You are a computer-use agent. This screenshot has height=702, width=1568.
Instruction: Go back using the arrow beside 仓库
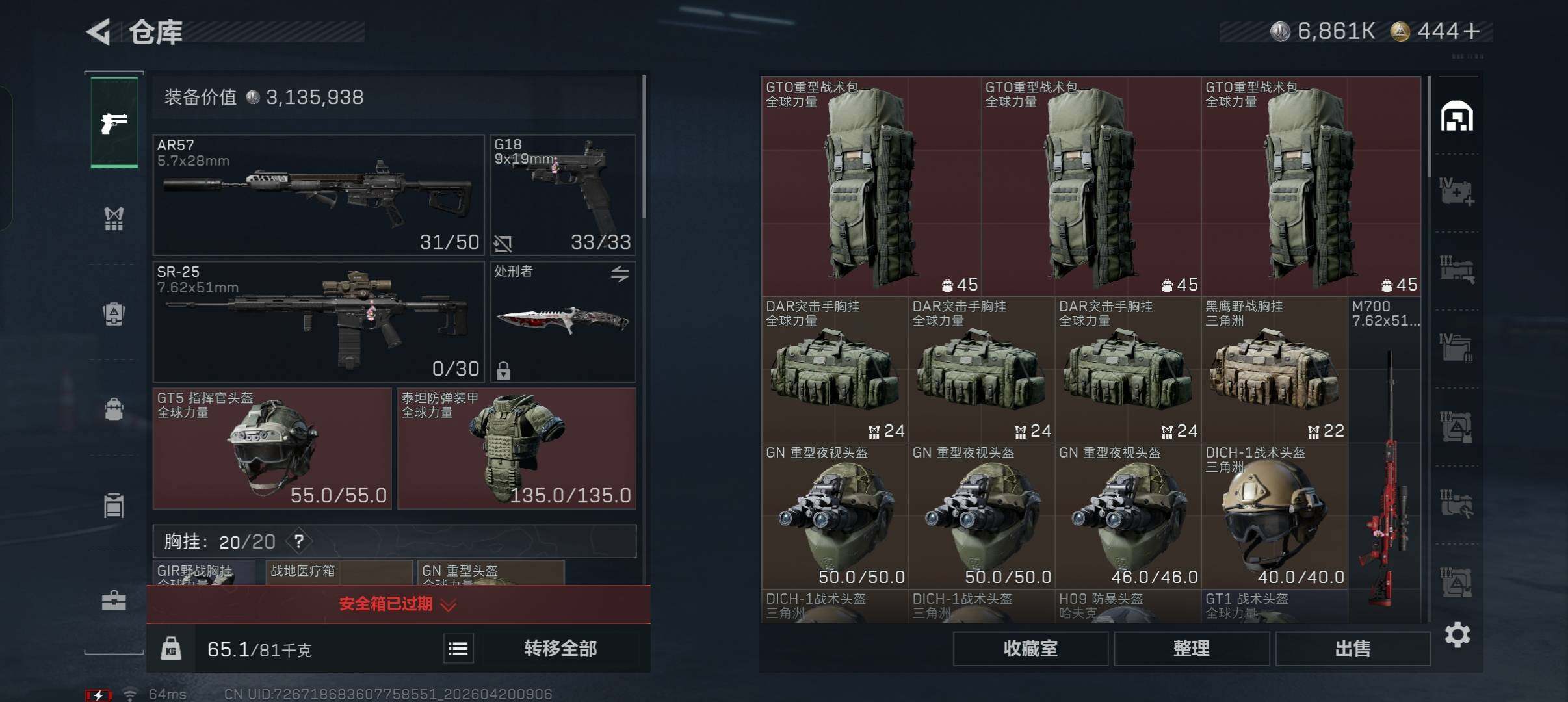98,32
